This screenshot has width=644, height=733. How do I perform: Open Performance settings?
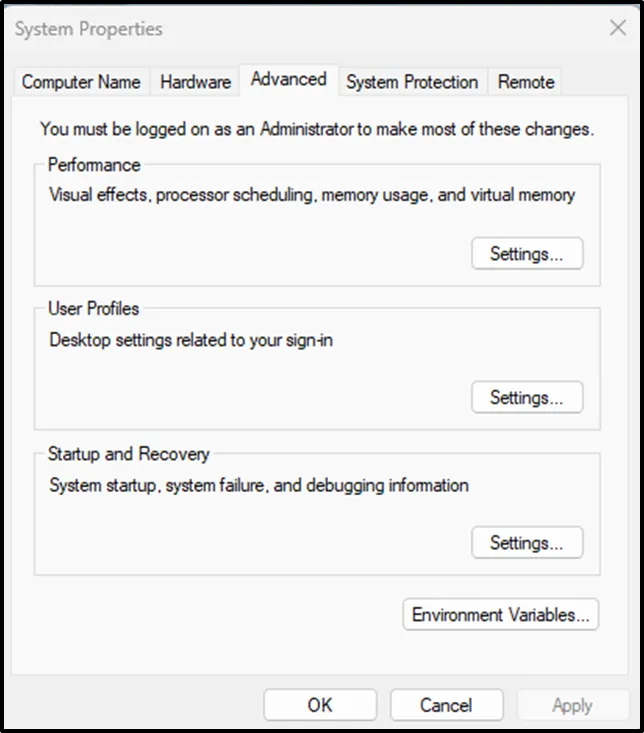click(526, 254)
